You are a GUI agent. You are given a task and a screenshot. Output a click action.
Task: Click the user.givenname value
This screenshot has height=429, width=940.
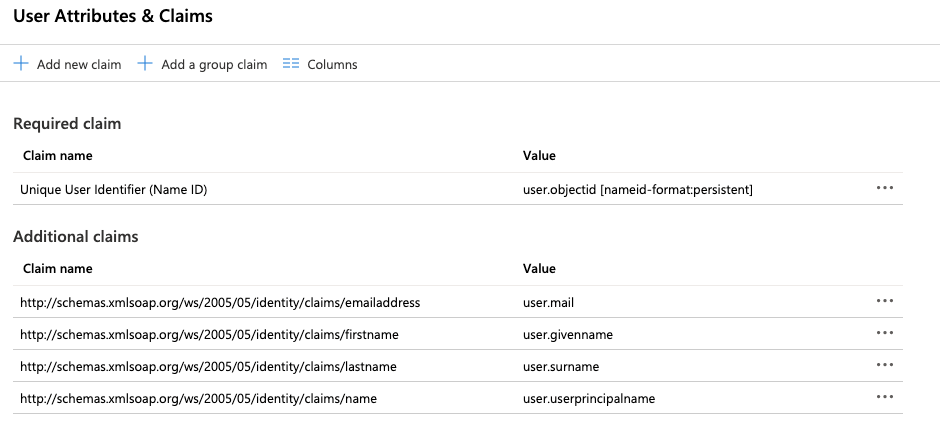coord(567,334)
